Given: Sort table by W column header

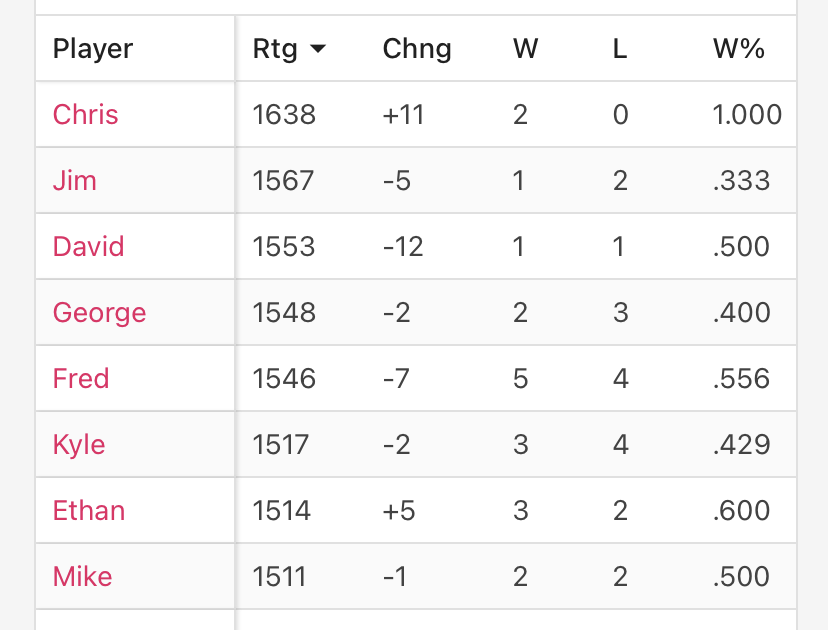Looking at the screenshot, I should pyautogui.click(x=525, y=49).
